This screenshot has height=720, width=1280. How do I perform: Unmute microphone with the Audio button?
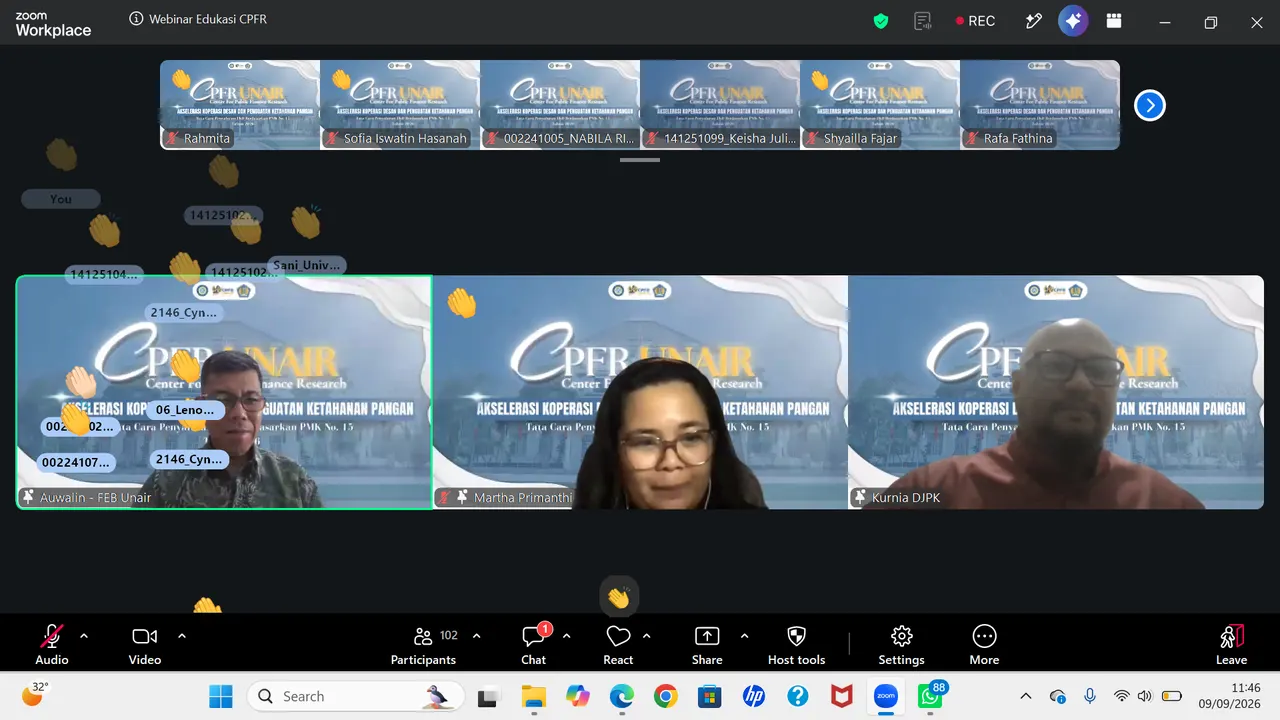click(x=52, y=644)
